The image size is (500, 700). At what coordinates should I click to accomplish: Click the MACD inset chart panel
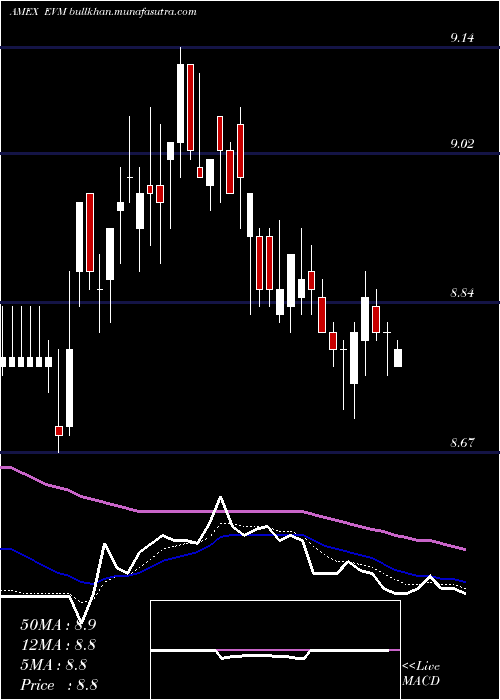(275, 650)
